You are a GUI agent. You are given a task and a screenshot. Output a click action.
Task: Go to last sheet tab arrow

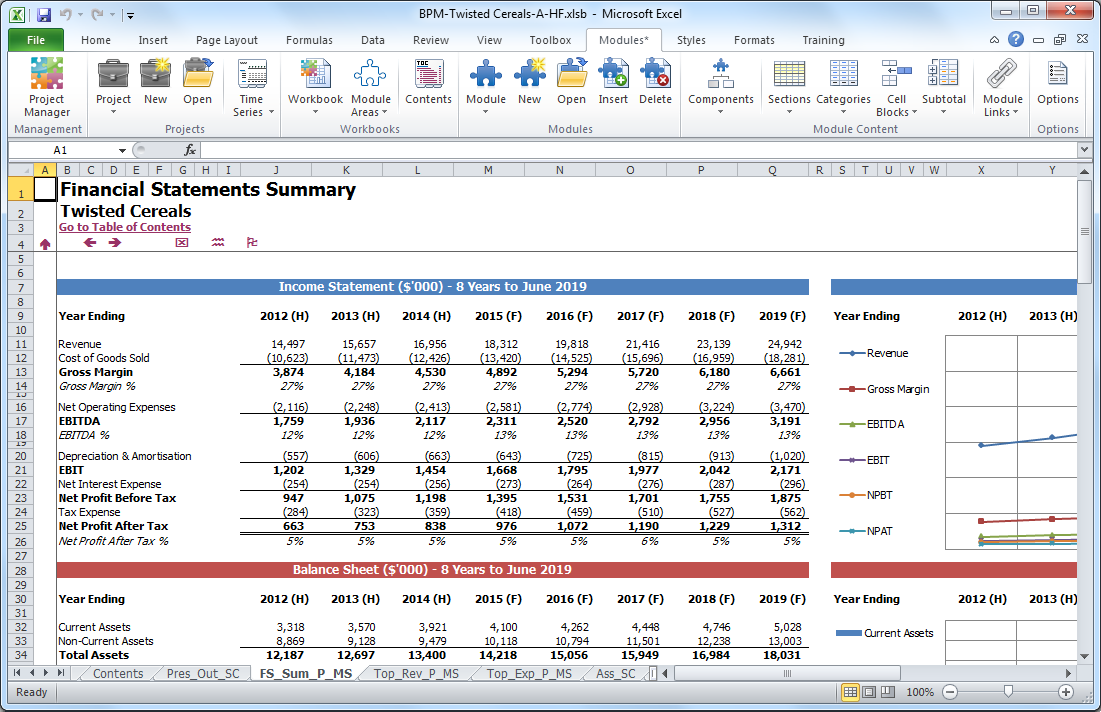tap(61, 673)
